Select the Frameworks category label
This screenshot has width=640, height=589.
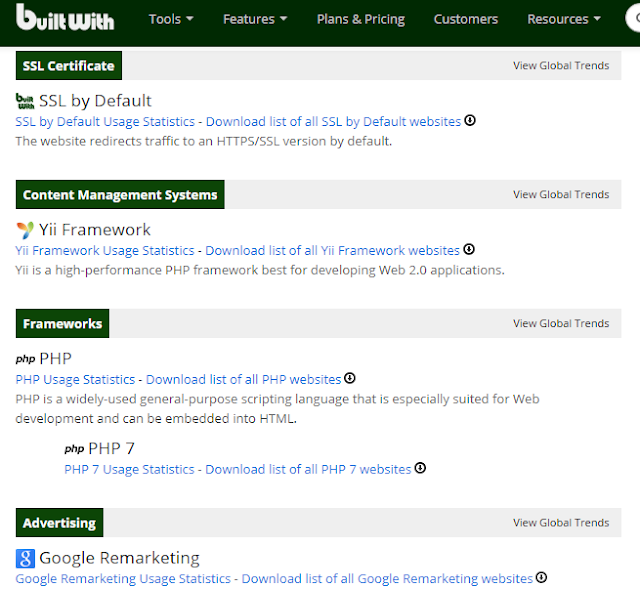[x=62, y=324]
